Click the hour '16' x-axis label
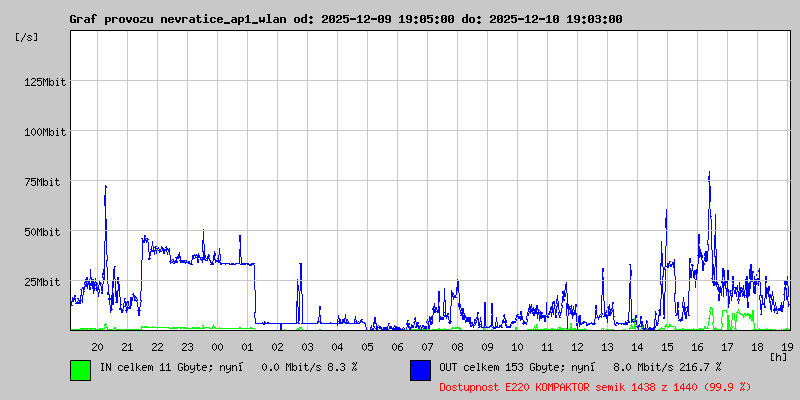The image size is (800, 400). click(x=697, y=347)
